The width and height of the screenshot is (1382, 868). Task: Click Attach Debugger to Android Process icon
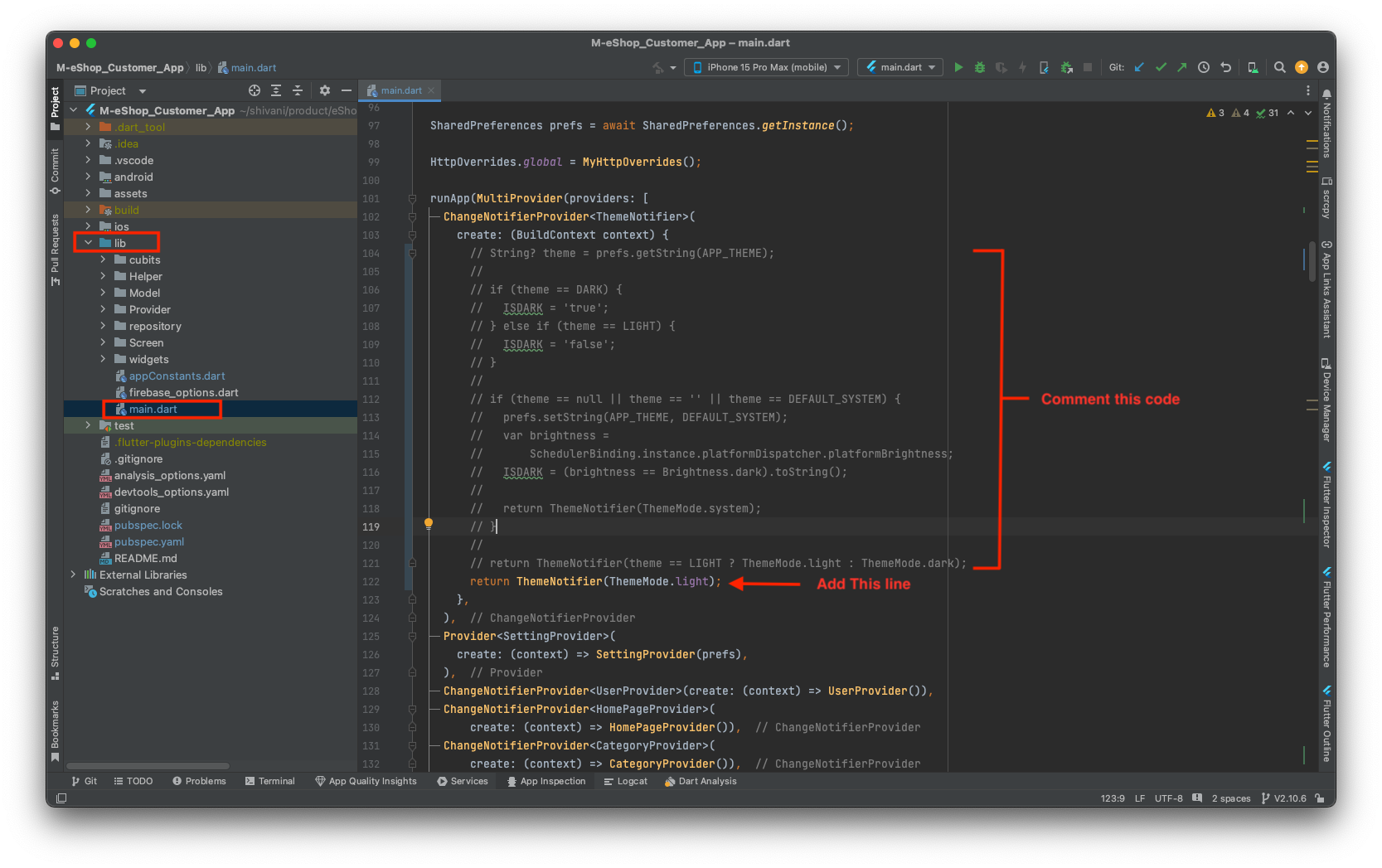pyautogui.click(x=1066, y=67)
